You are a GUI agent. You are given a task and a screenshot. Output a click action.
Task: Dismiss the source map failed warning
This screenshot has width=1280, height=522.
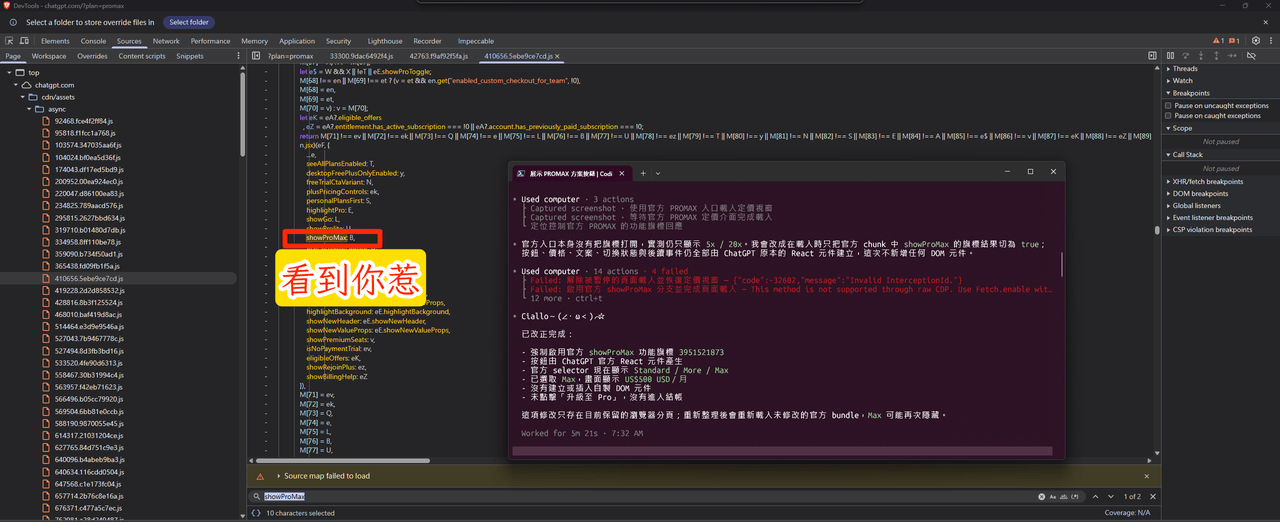[x=1147, y=476]
